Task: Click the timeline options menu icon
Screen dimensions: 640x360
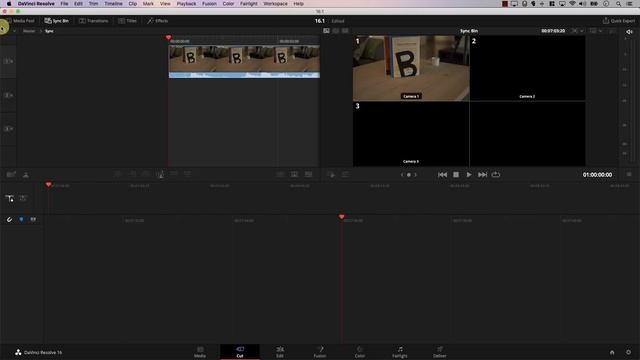Action: (629, 175)
